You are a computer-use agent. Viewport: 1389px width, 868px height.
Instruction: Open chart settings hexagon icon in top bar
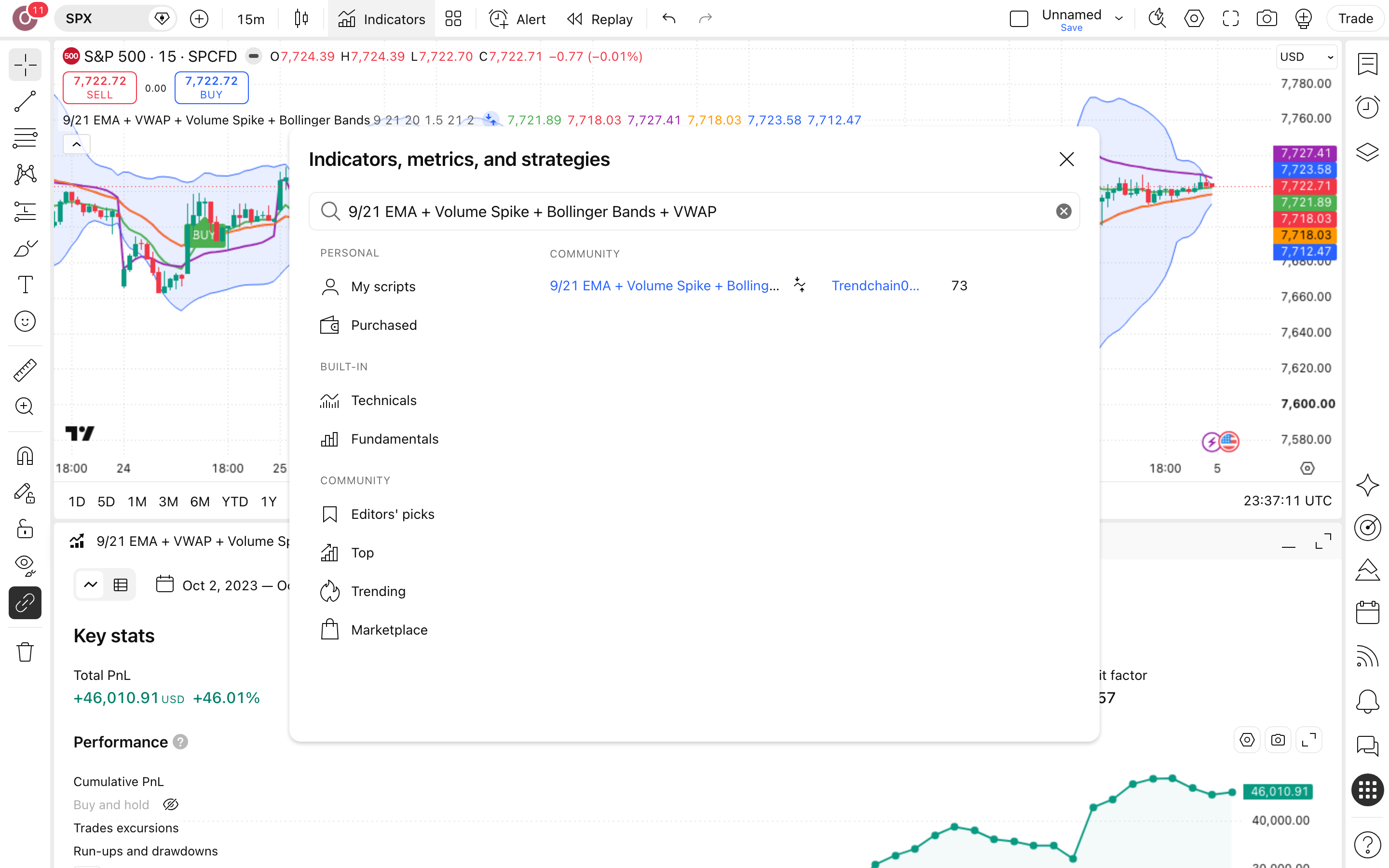[x=1194, y=19]
